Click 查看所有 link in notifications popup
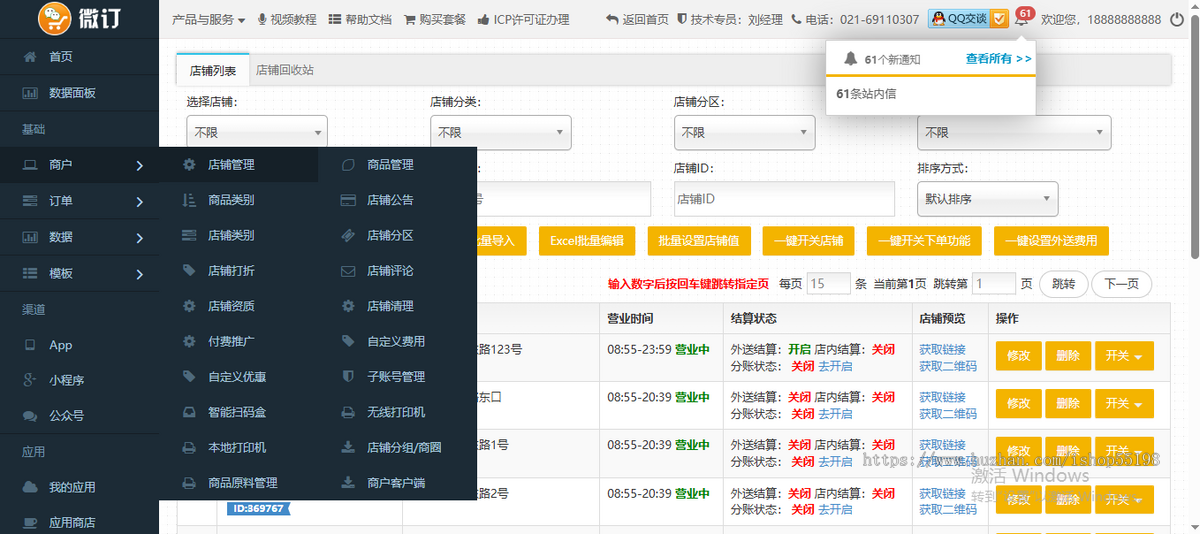The image size is (1200, 534). point(998,59)
